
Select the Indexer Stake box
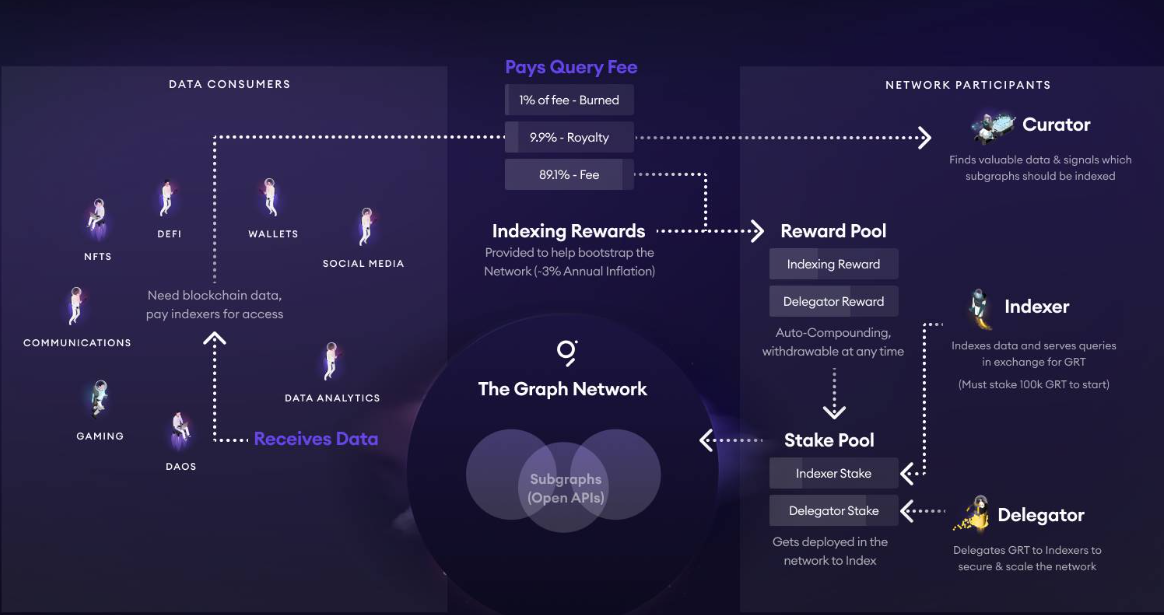(x=833, y=473)
